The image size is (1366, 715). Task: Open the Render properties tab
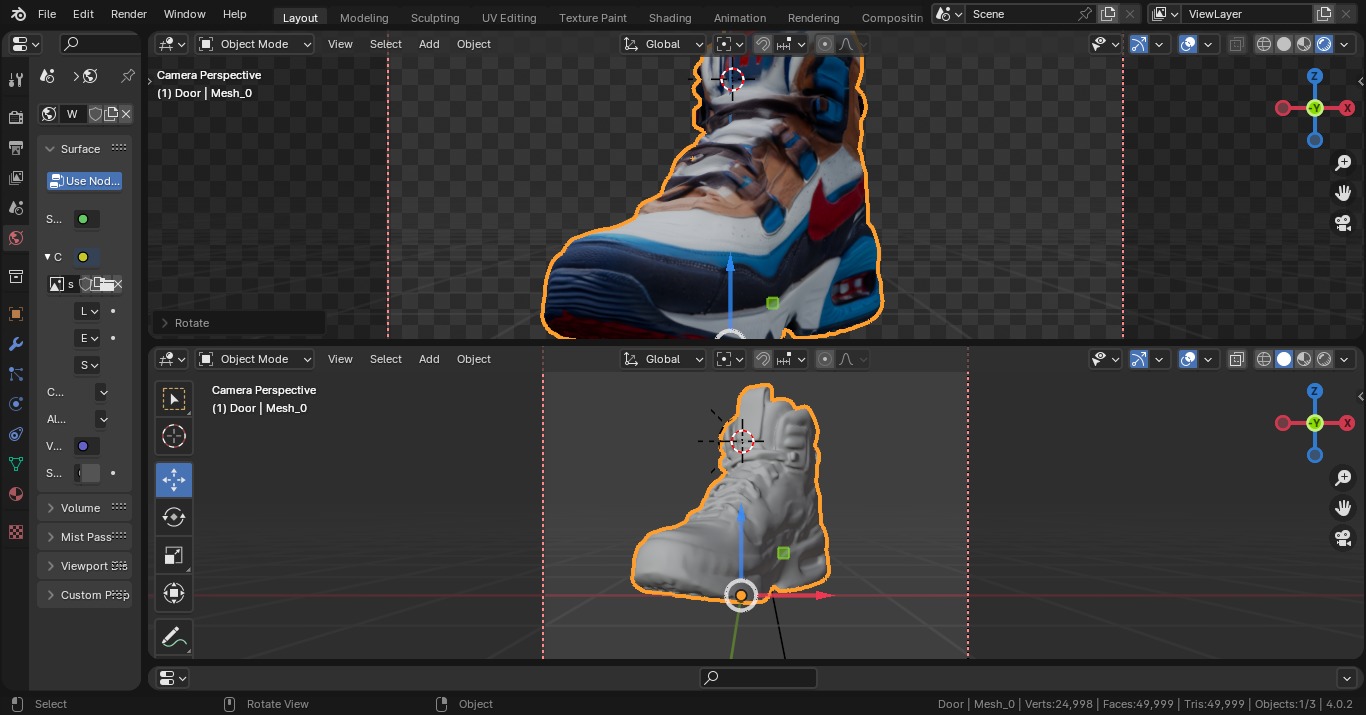pos(15,117)
